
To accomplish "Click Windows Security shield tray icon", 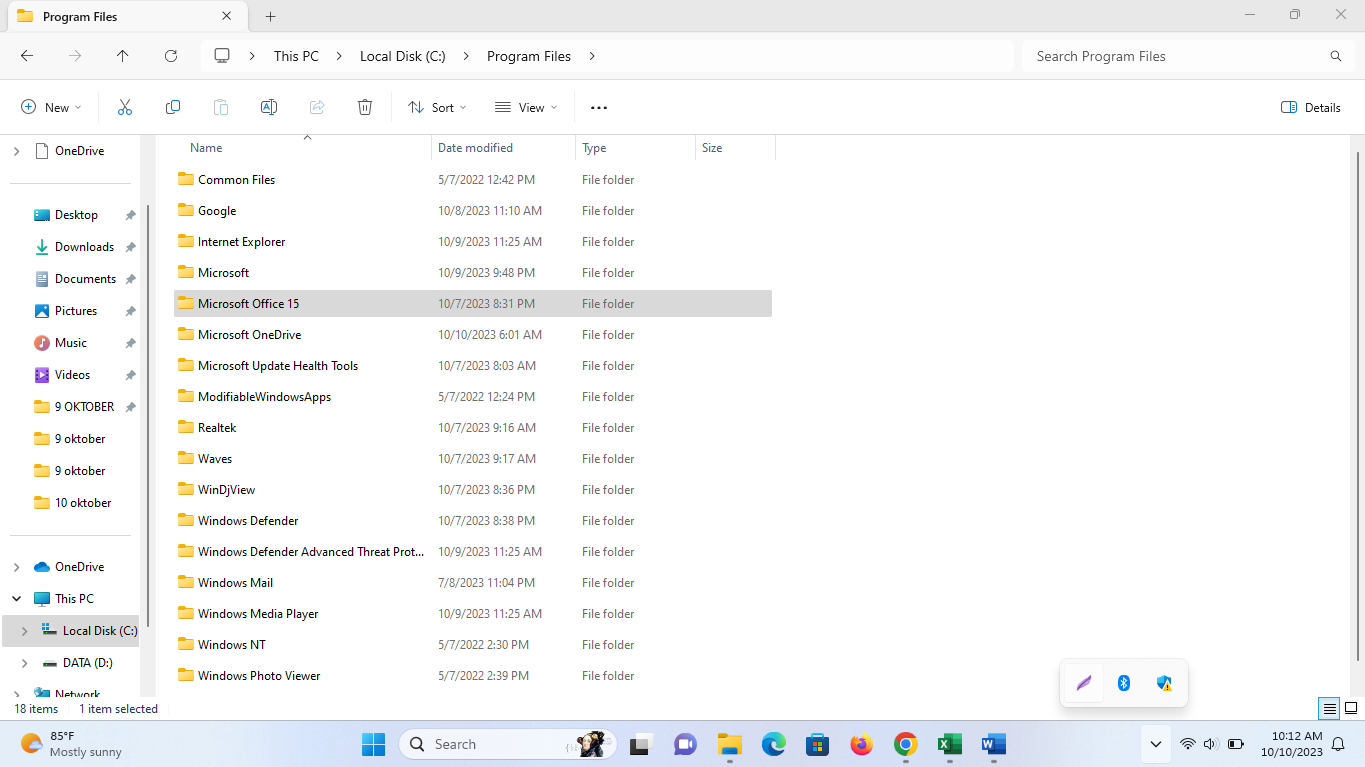I will (x=1164, y=683).
